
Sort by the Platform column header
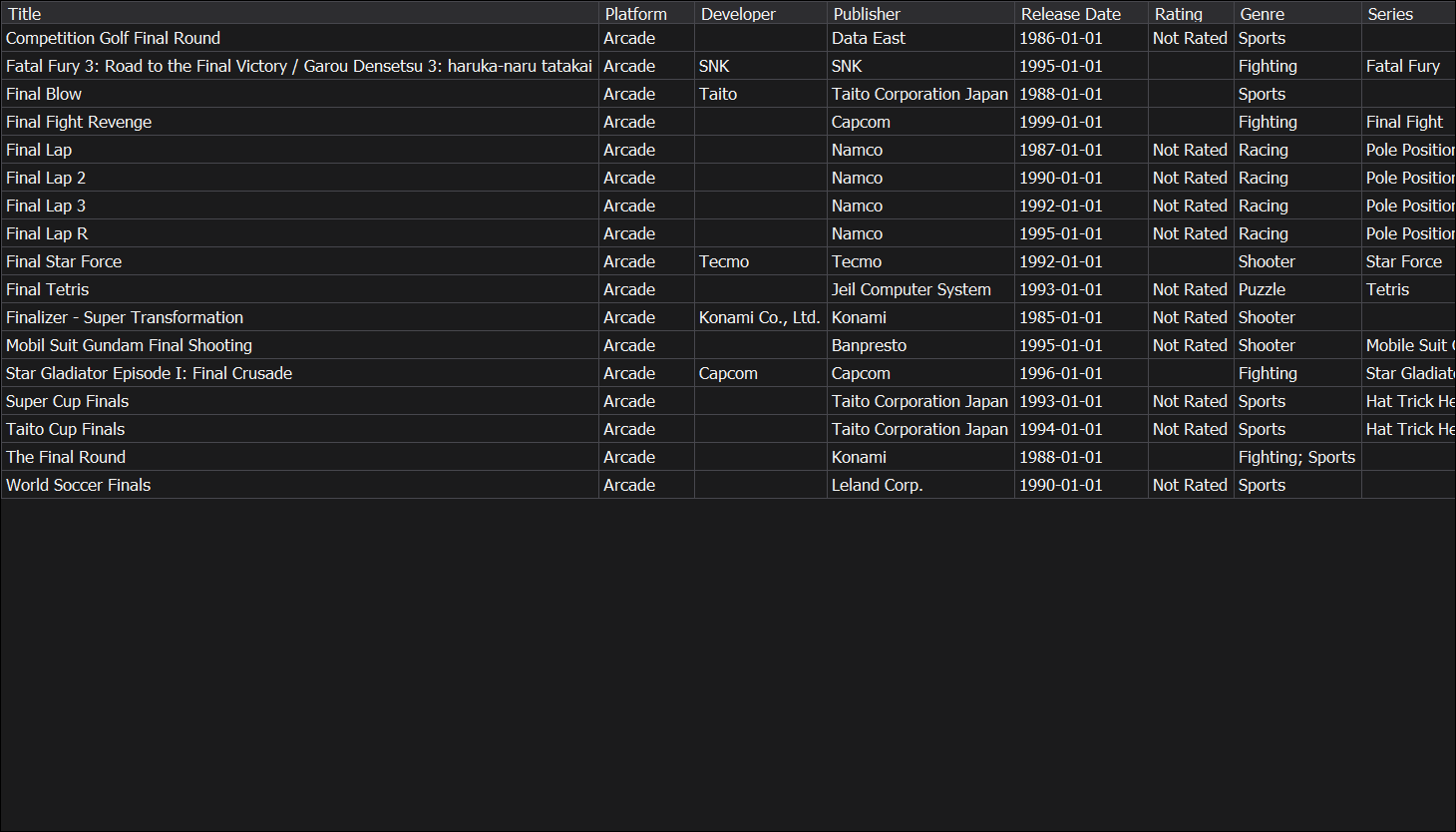click(646, 14)
